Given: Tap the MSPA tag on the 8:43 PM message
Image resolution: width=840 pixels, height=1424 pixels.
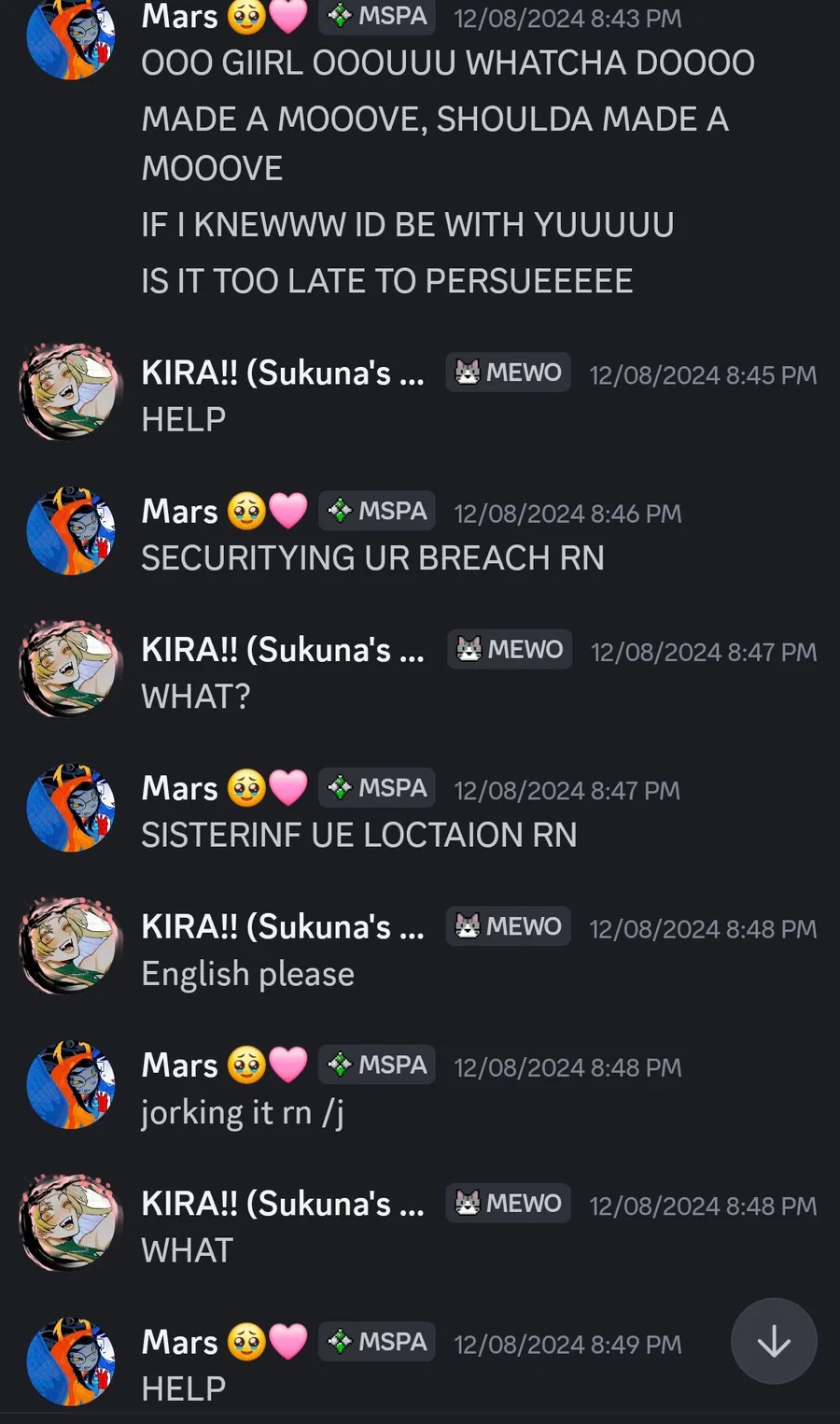Looking at the screenshot, I should 377,16.
